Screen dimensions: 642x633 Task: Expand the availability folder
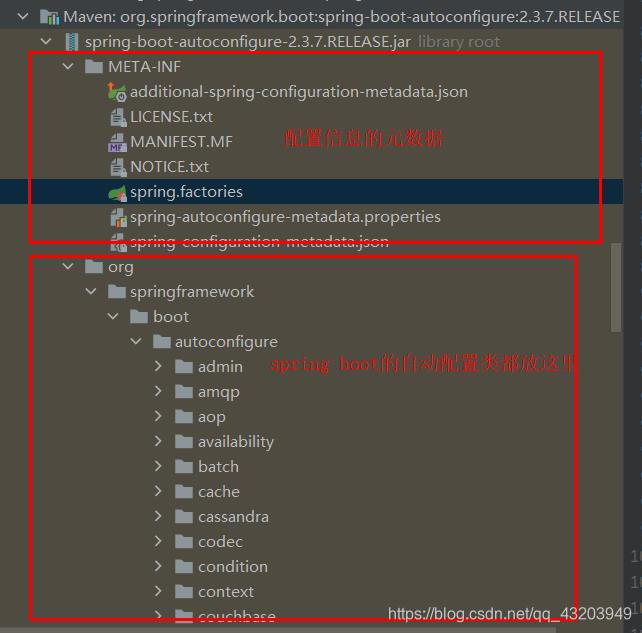[158, 441]
